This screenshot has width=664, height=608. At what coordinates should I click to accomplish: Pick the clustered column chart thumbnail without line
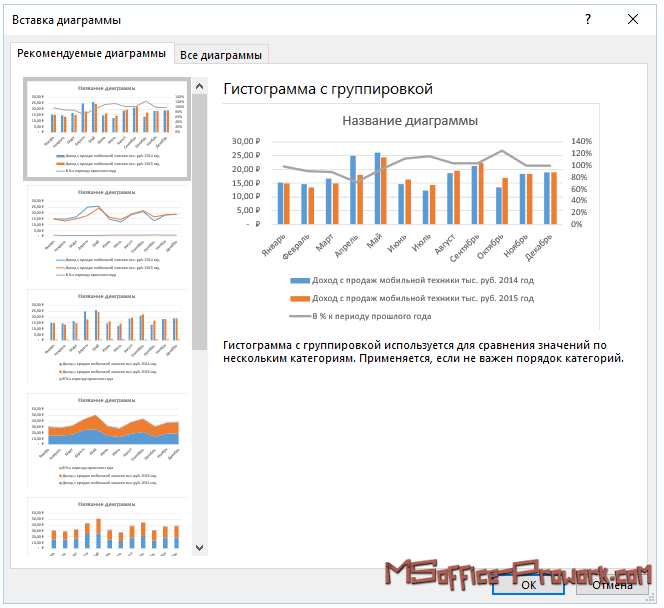(107, 337)
